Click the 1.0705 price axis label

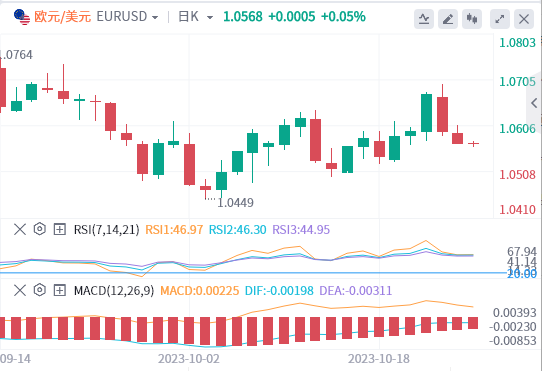point(517,82)
